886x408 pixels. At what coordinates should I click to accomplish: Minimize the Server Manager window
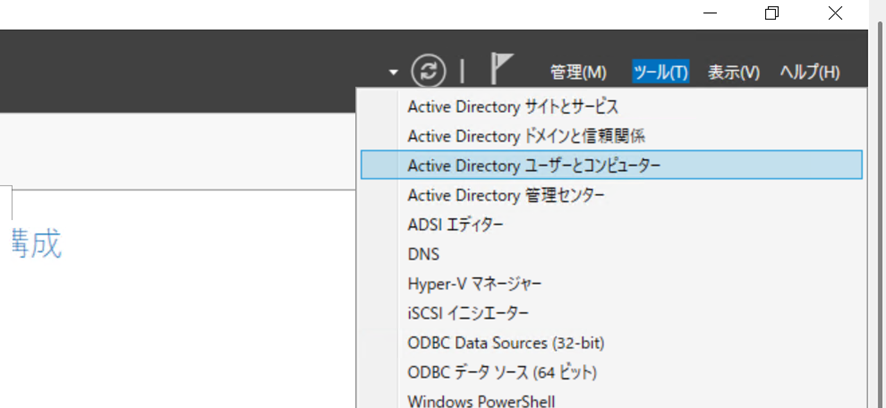point(710,13)
